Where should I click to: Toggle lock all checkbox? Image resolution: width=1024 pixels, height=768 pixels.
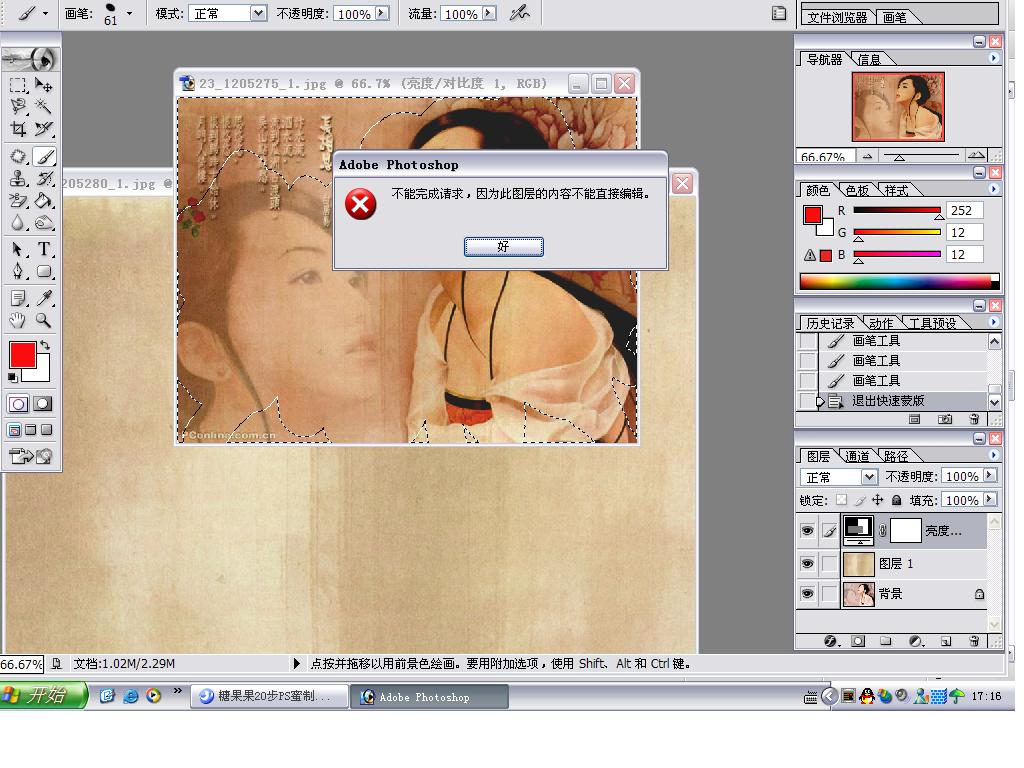[897, 500]
